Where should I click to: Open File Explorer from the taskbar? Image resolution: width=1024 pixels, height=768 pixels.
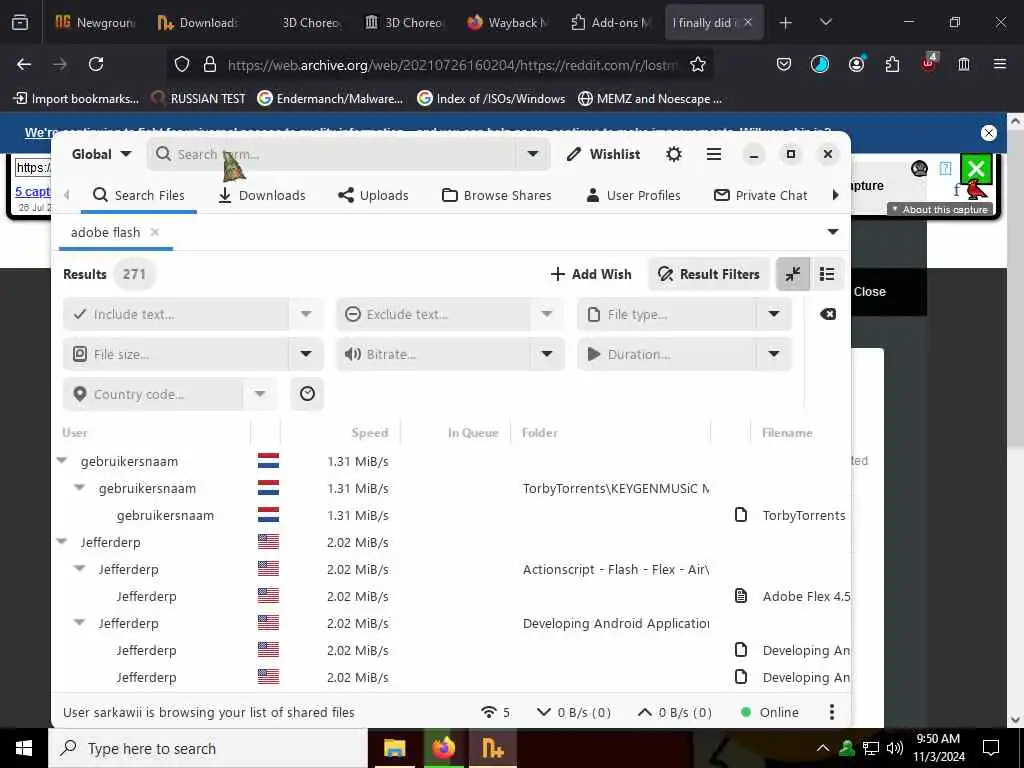(x=394, y=748)
